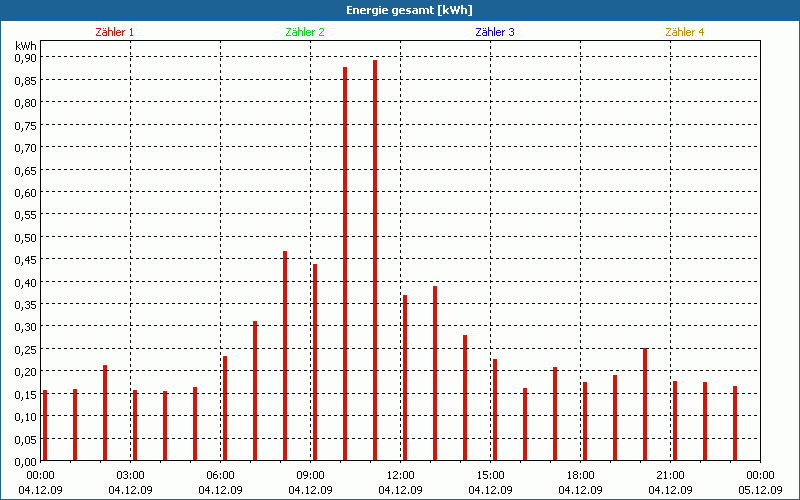Click the red bar at 17:00
800x500 pixels.
(555, 414)
